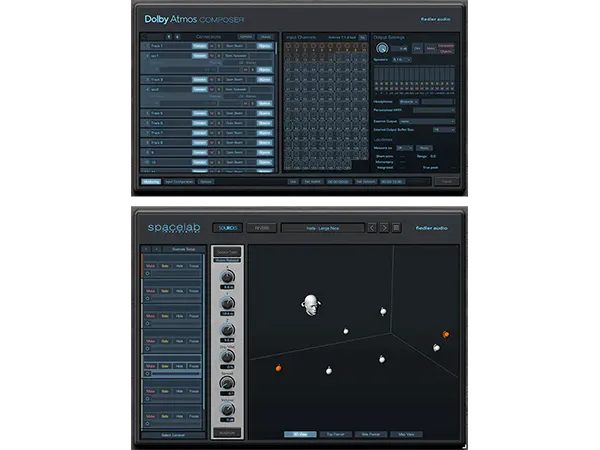The width and height of the screenshot is (600, 450).
Task: Click the X position knob in Spacelab
Action: [227, 277]
